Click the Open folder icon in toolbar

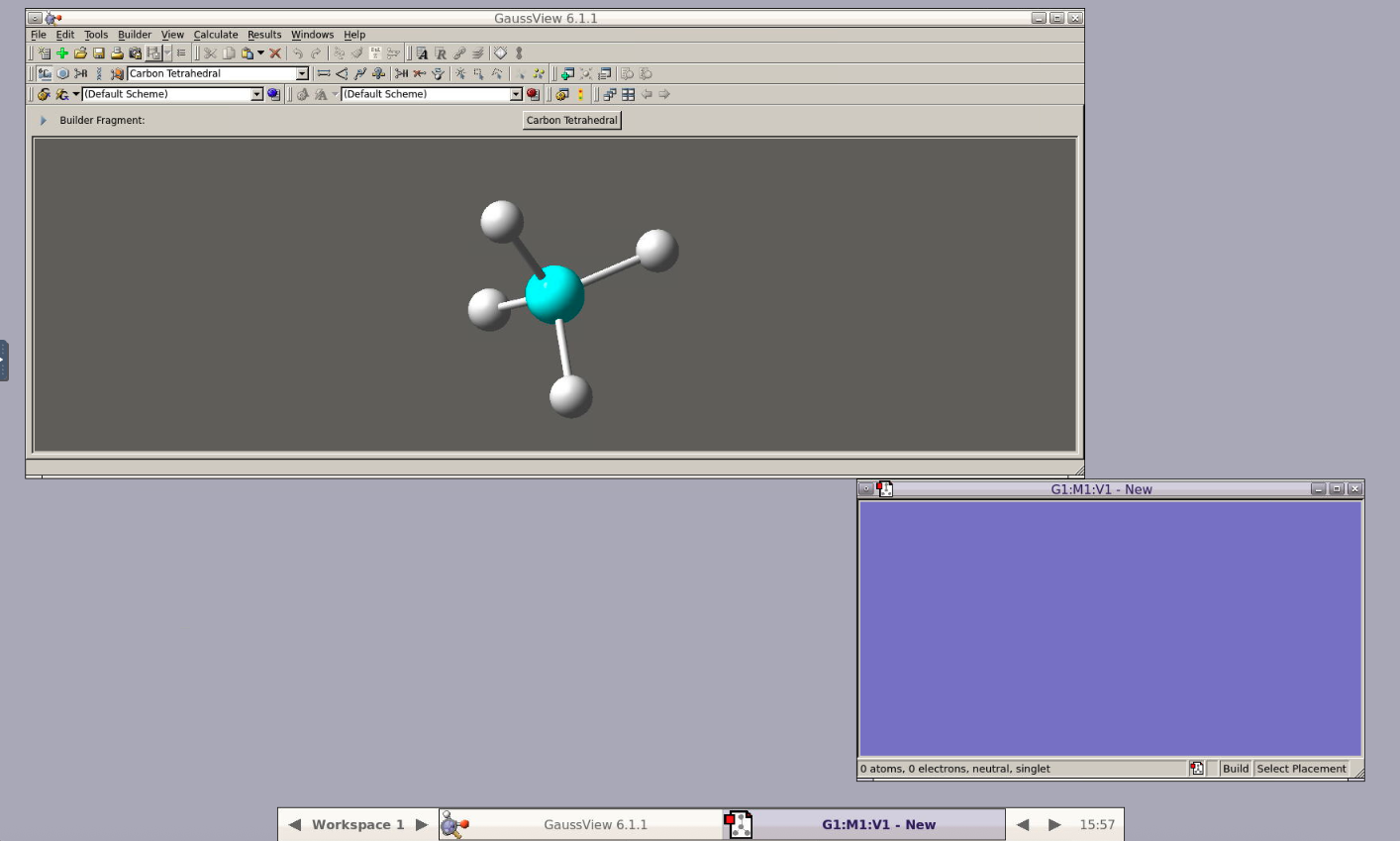click(80, 53)
